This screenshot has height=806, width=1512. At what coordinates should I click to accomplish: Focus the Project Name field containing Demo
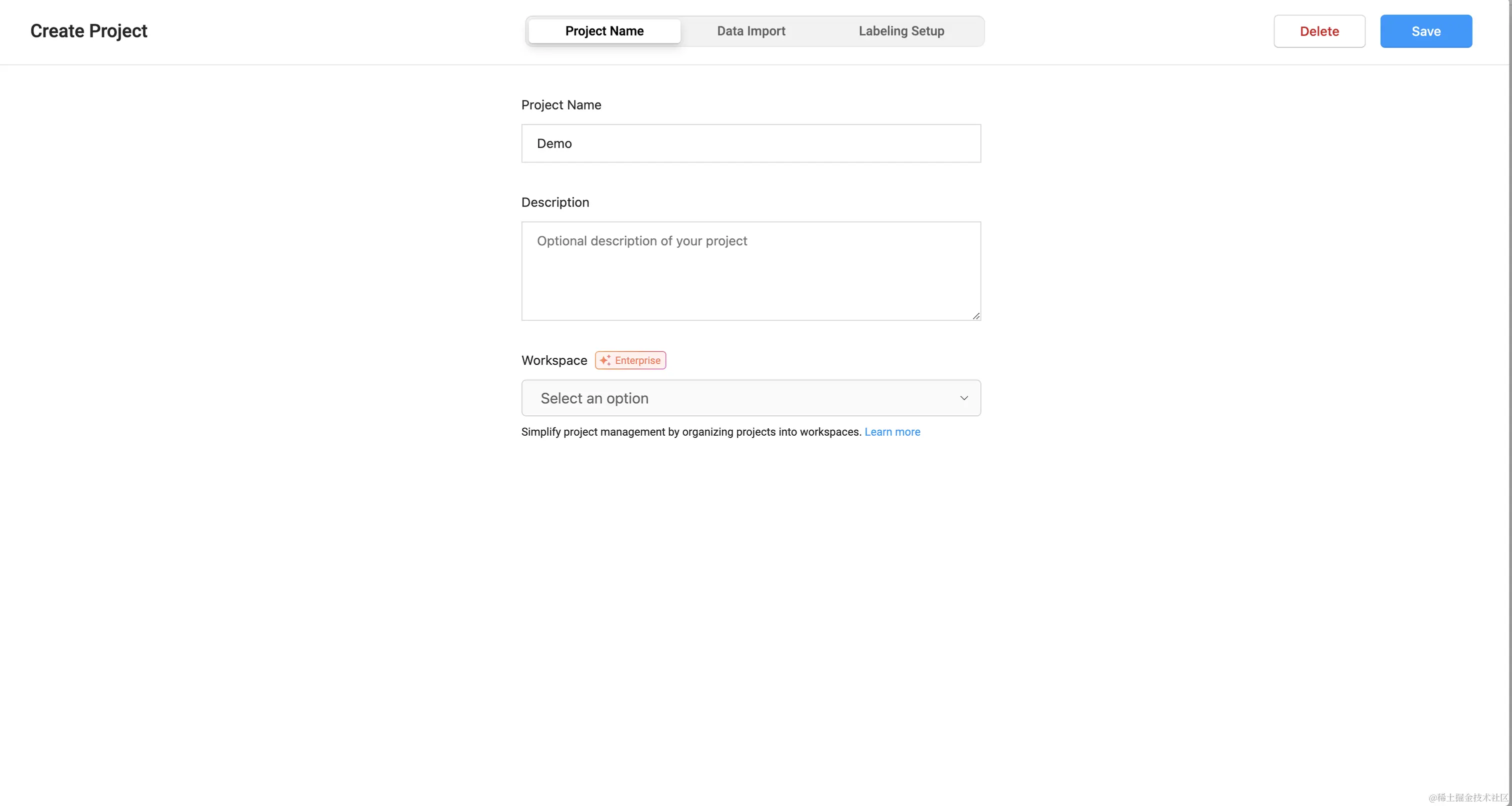pyautogui.click(x=750, y=143)
